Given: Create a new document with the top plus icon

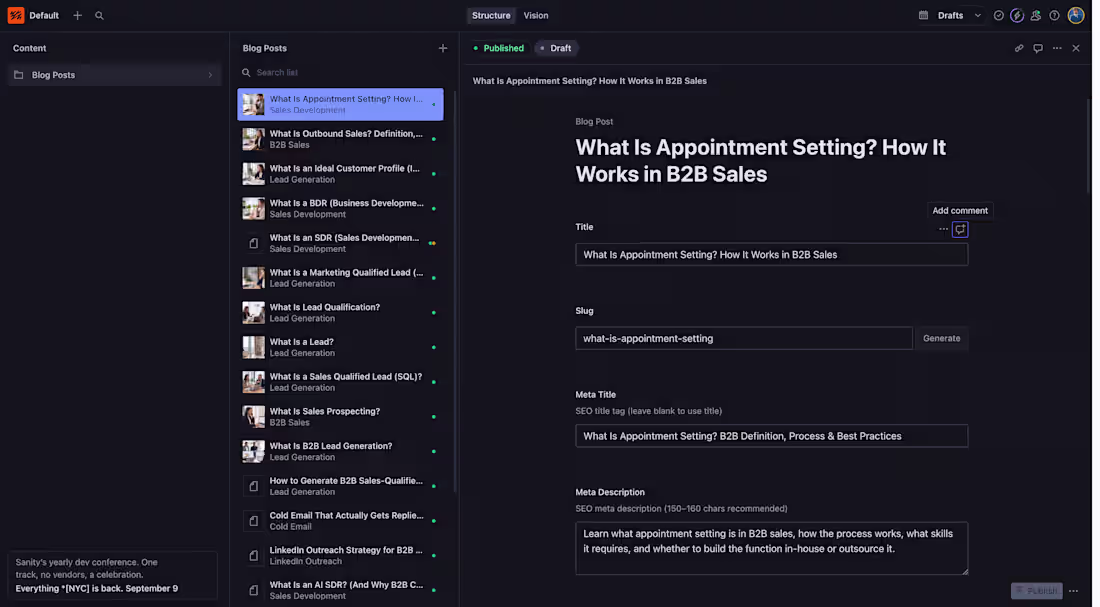Looking at the screenshot, I should click(x=77, y=15).
